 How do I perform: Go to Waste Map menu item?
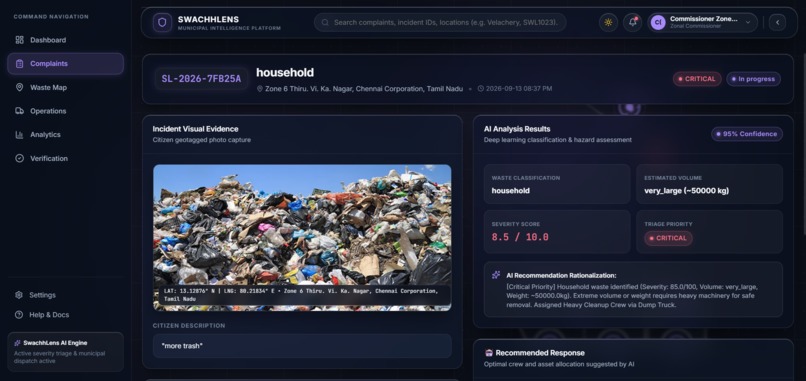(65, 87)
